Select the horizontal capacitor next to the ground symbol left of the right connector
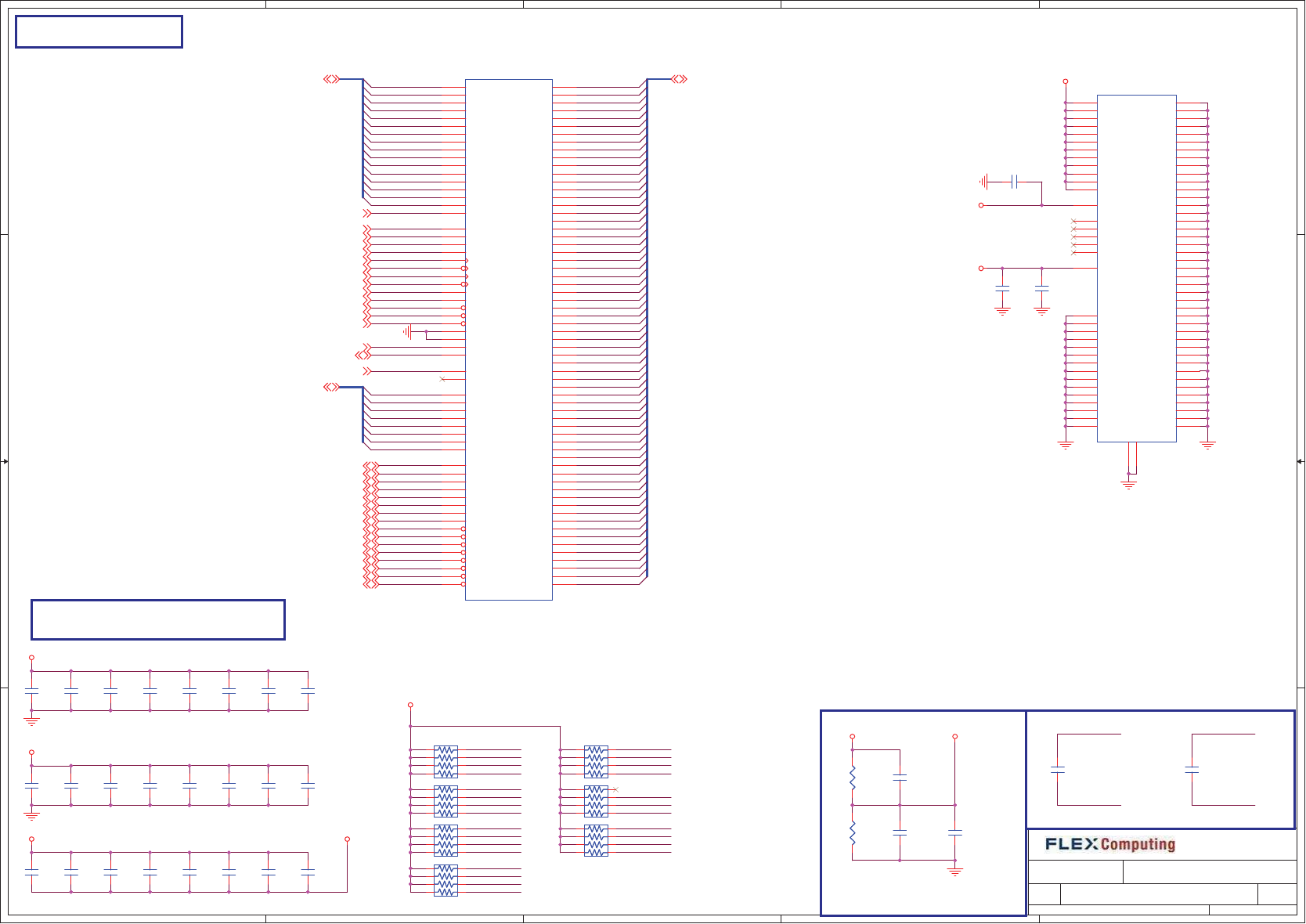The height and width of the screenshot is (924, 1306). 1014,182
